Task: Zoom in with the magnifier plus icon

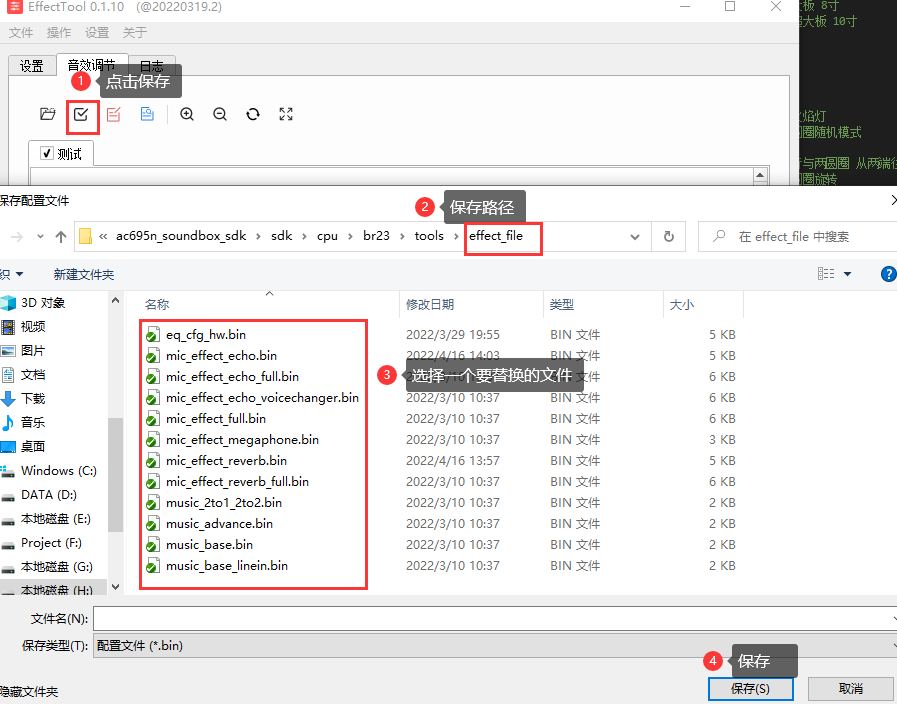Action: click(187, 114)
